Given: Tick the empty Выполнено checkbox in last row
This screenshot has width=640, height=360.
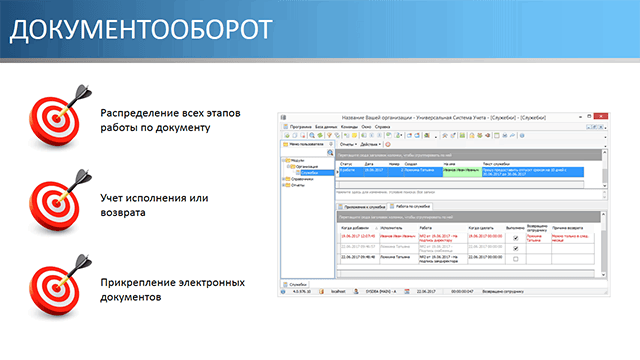Looking at the screenshot, I should [516, 259].
